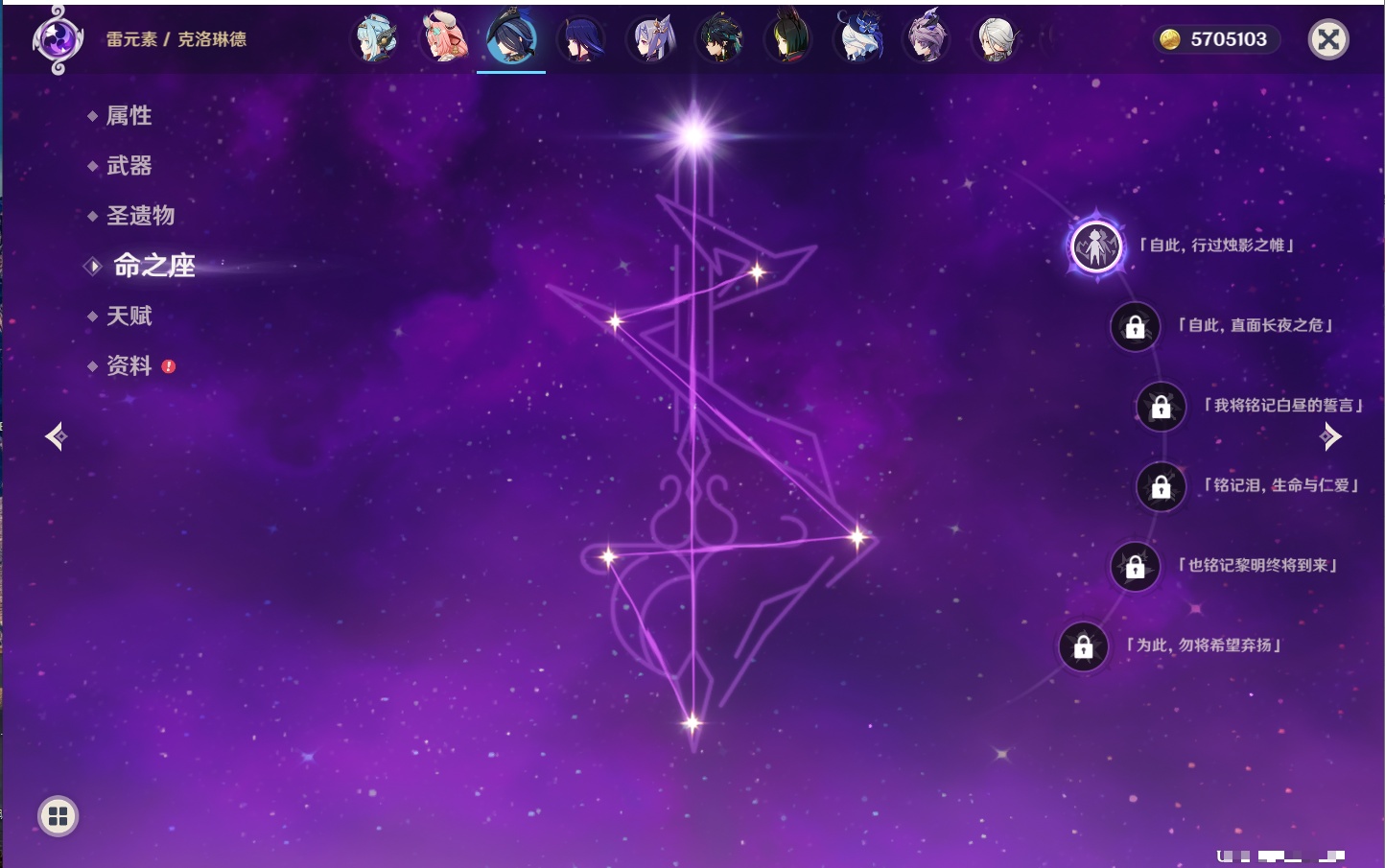
Task: Click lock icon for 「为此, 勿将希望弃扬」
Action: (x=1083, y=647)
